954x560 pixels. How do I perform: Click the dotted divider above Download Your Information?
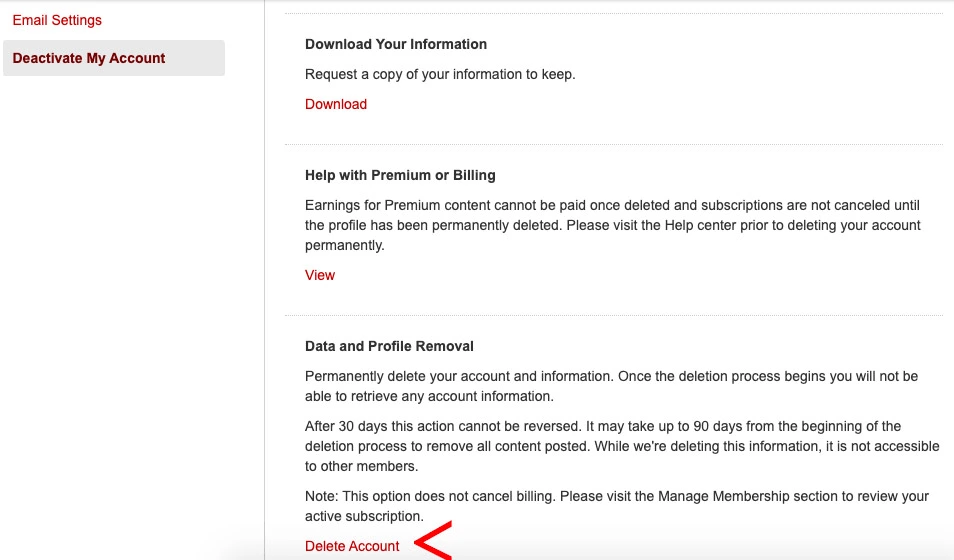(x=614, y=13)
